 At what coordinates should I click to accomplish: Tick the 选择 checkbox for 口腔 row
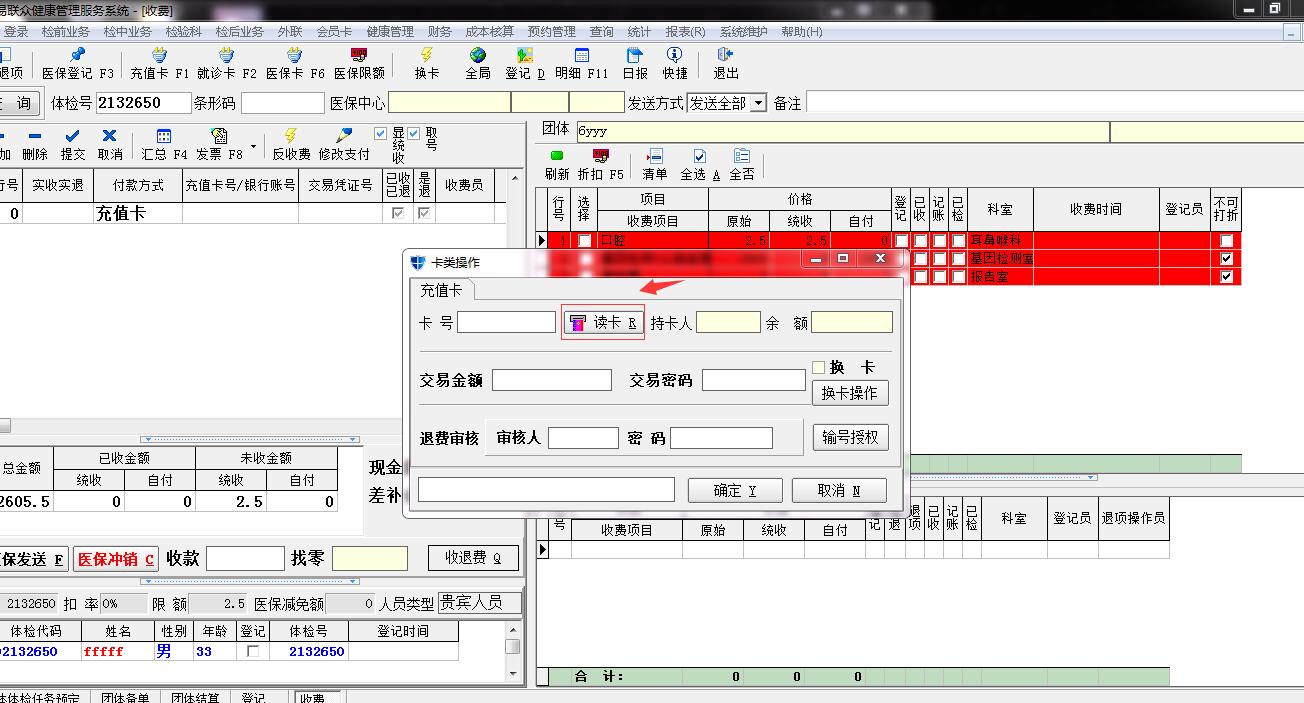(x=584, y=241)
